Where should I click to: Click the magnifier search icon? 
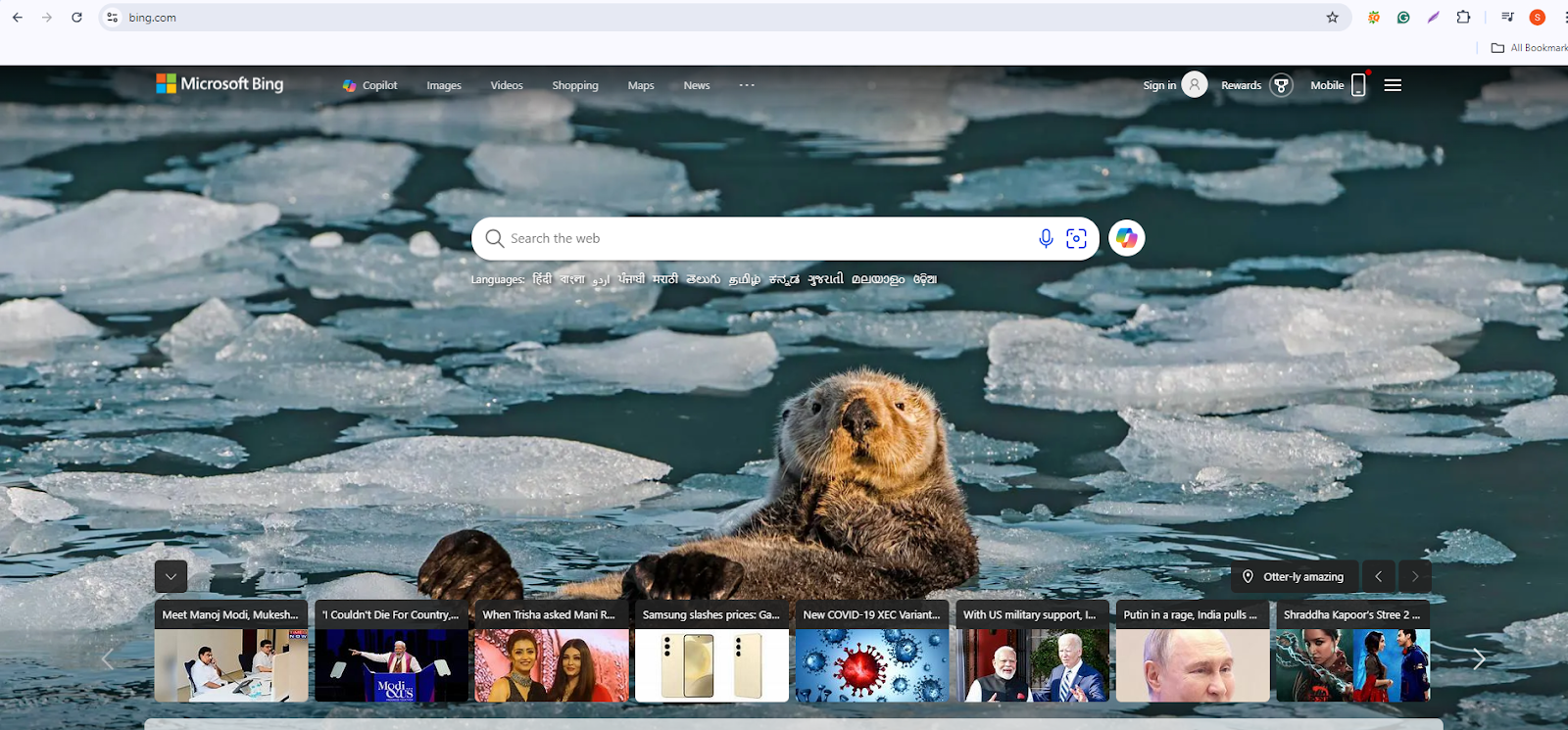(x=494, y=238)
